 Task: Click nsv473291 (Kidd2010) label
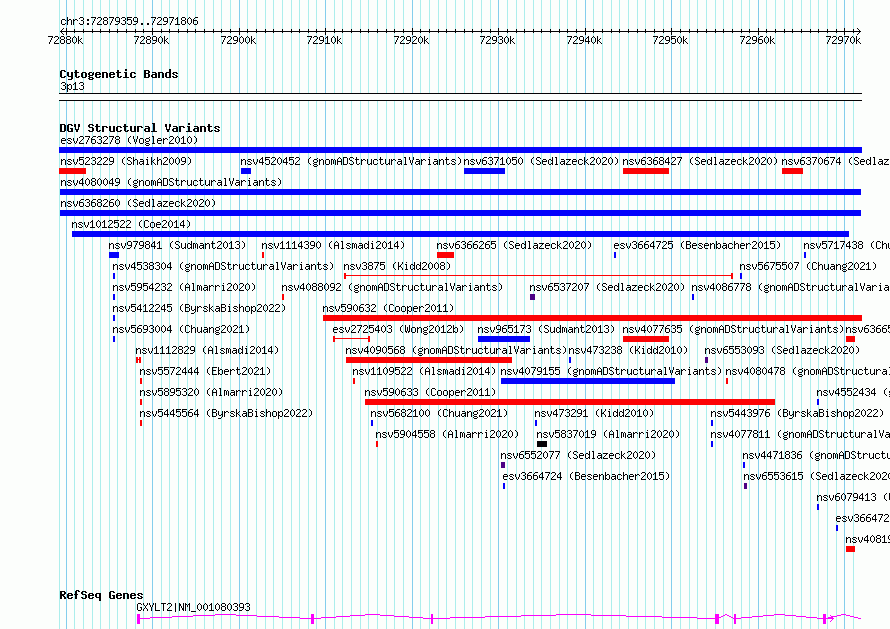pyautogui.click(x=594, y=413)
